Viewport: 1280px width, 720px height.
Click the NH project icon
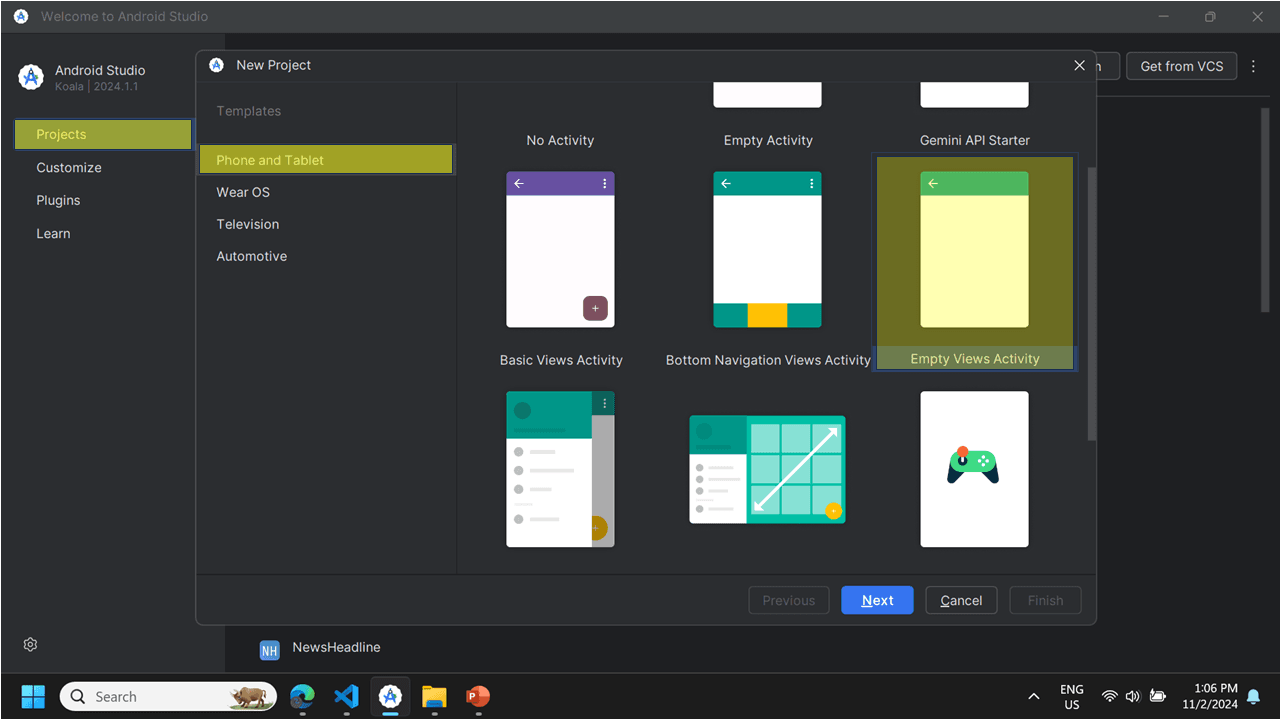(269, 650)
